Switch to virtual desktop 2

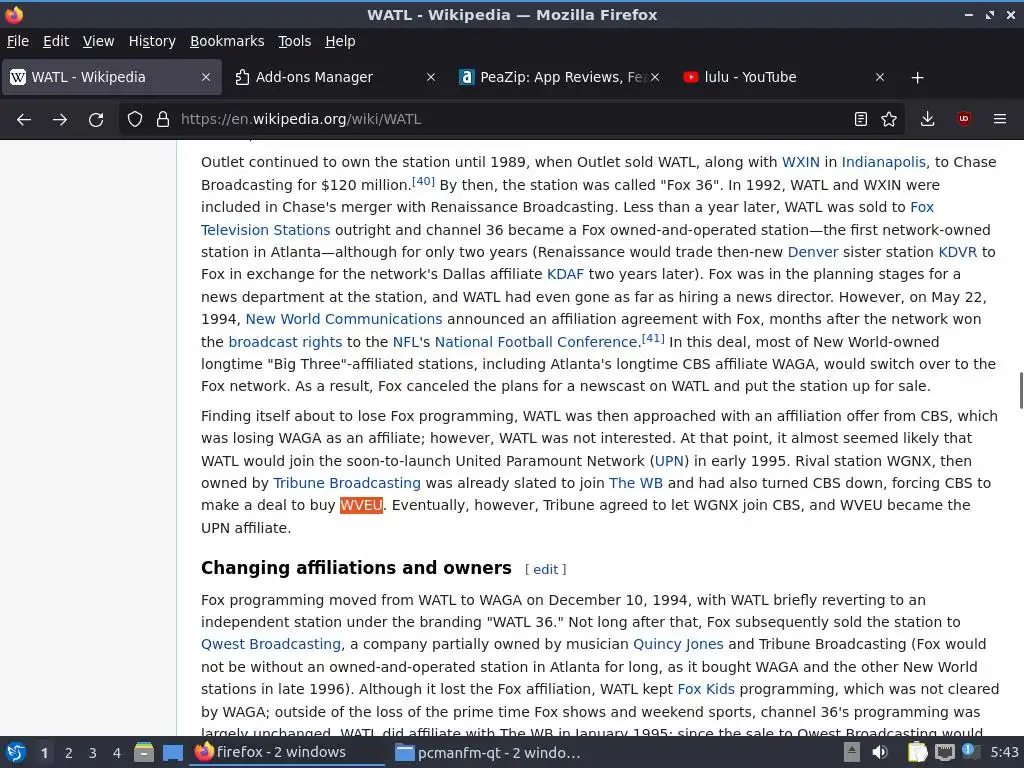68,753
